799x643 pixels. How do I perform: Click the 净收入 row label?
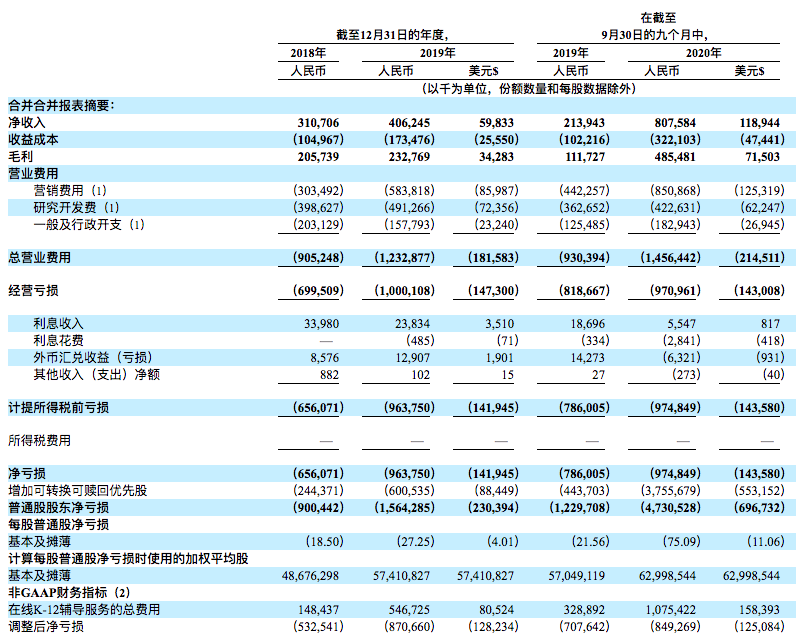point(27,121)
